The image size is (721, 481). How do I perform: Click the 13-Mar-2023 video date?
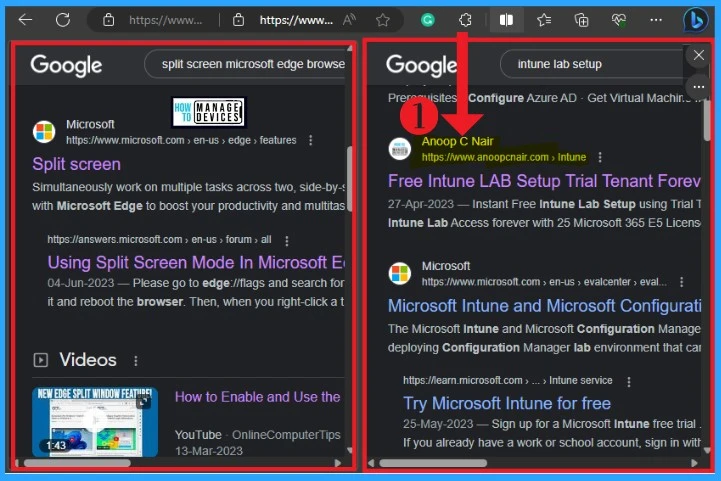(209, 451)
